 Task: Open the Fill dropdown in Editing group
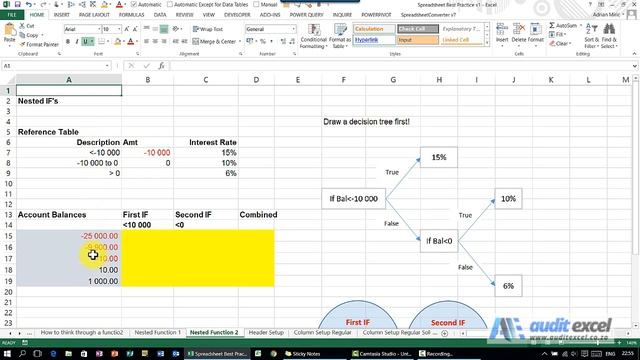click(565, 35)
